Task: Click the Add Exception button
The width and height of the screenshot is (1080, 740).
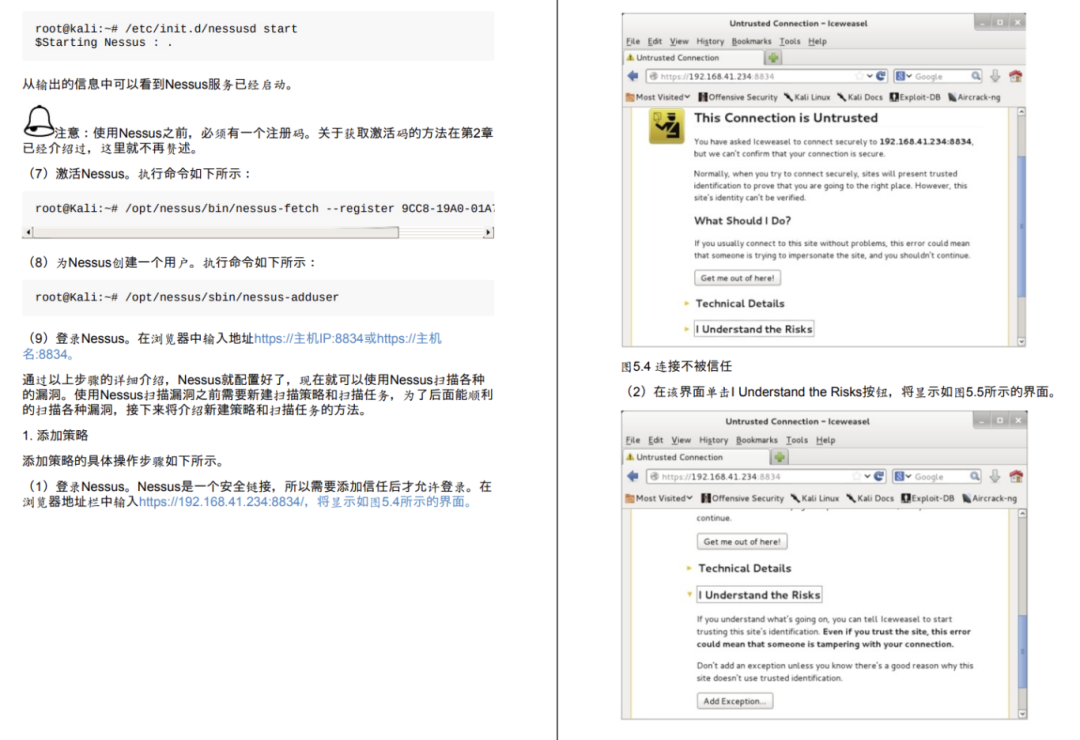Action: [734, 701]
